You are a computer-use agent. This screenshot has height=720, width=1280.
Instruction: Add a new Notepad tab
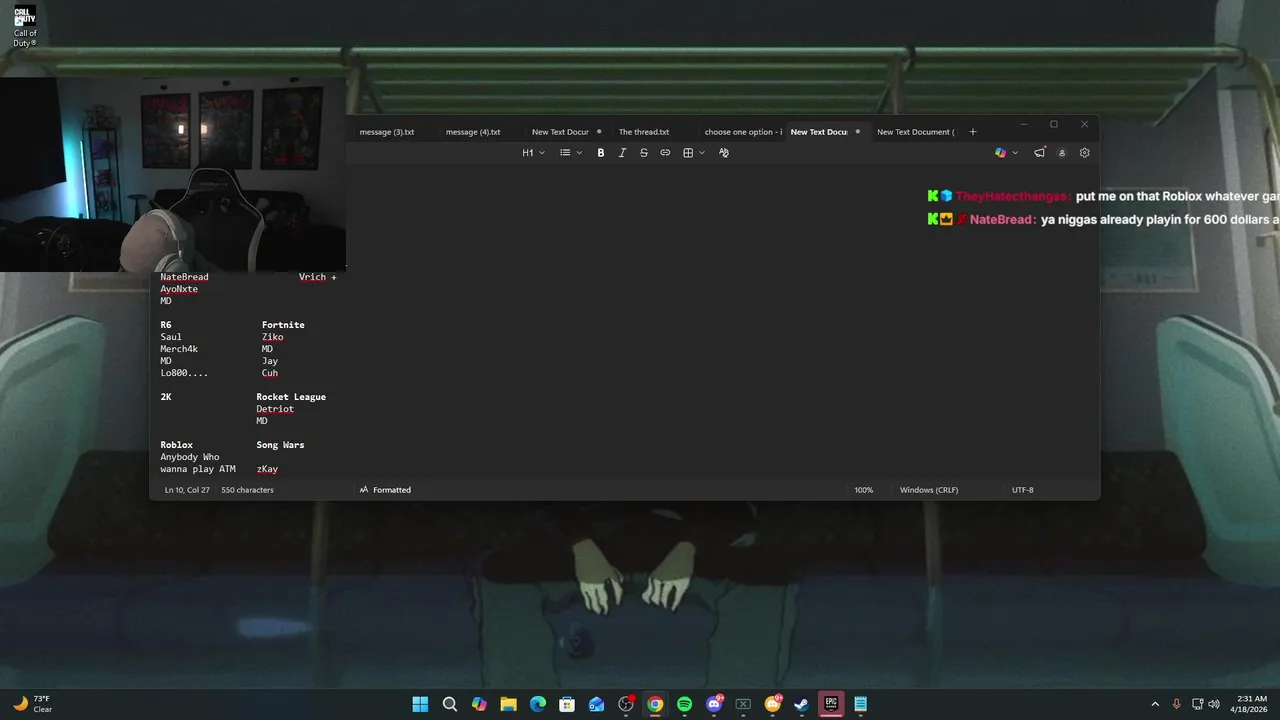[972, 132]
